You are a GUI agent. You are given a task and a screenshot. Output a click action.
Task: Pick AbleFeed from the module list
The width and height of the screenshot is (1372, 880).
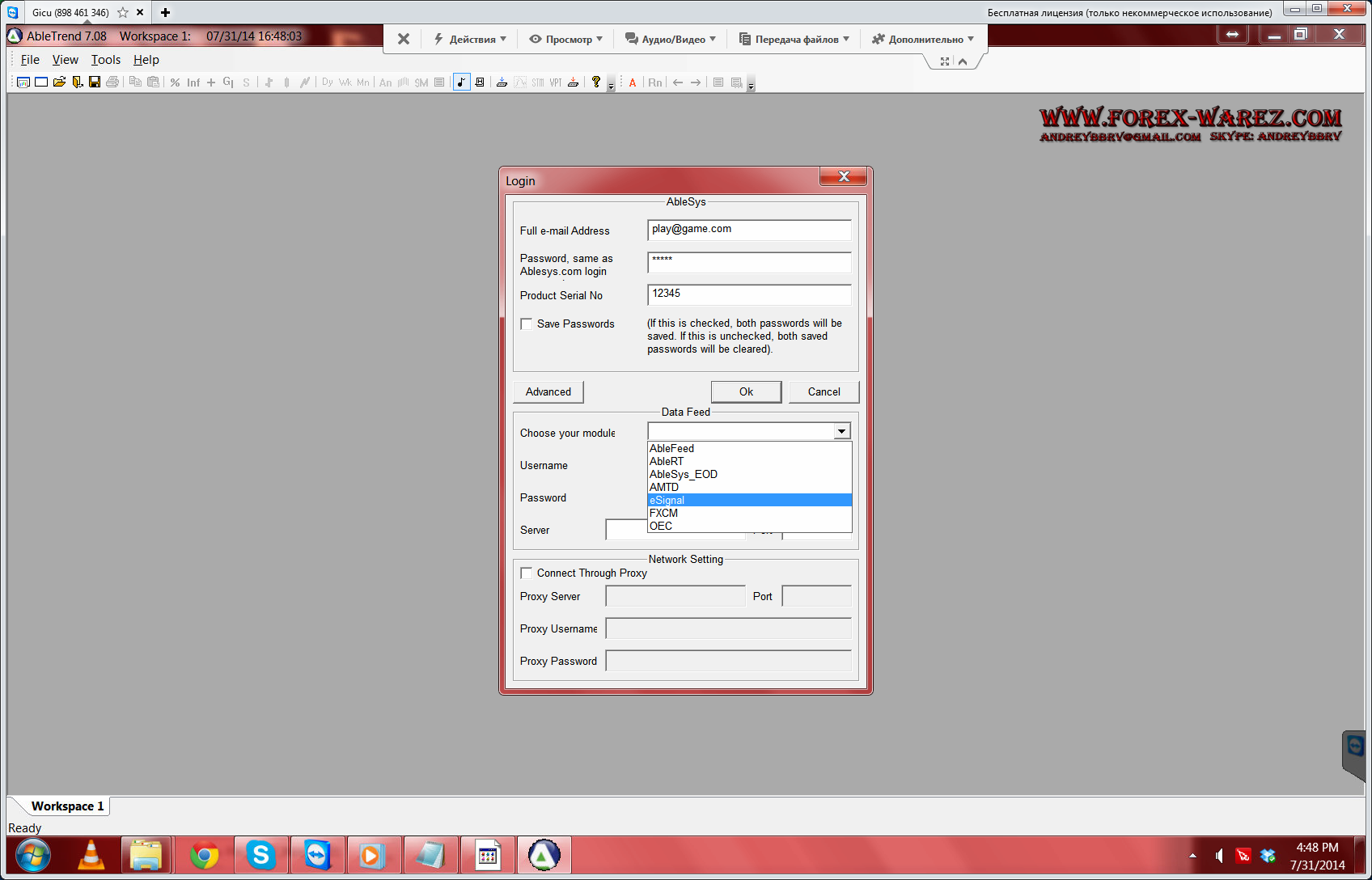coord(749,448)
